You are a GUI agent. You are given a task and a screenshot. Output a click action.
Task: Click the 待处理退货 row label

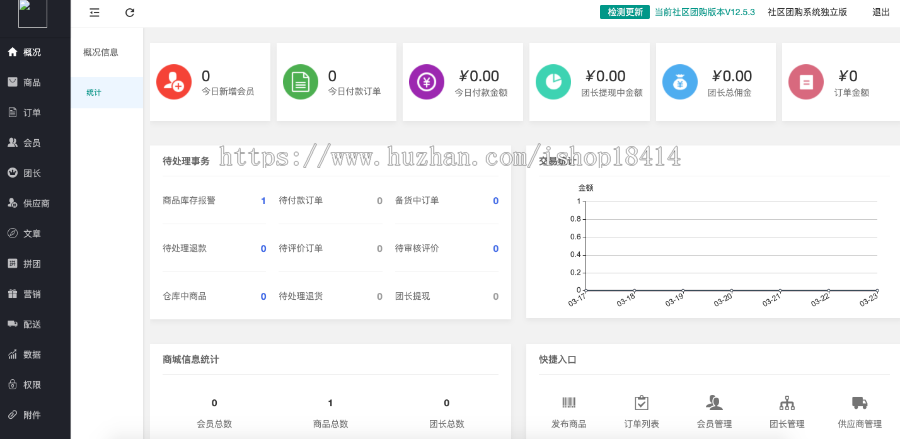coord(301,297)
